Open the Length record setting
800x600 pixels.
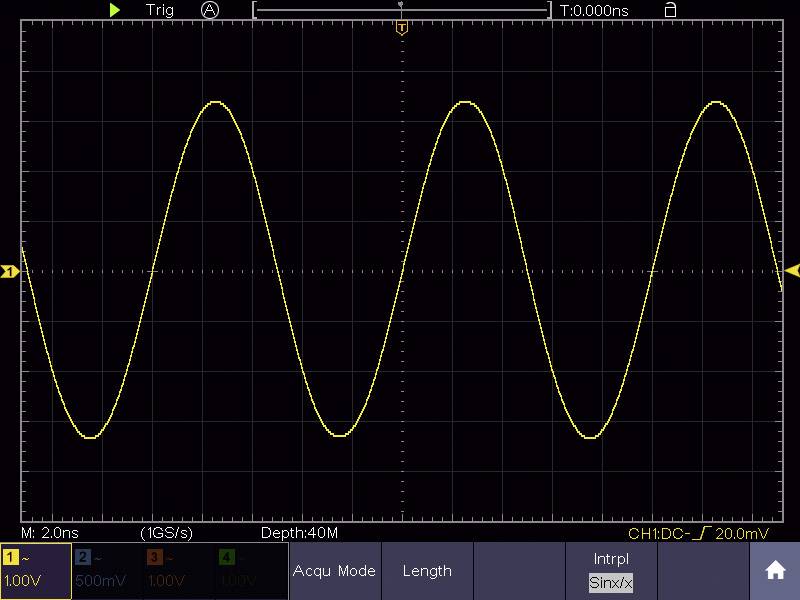coord(428,570)
